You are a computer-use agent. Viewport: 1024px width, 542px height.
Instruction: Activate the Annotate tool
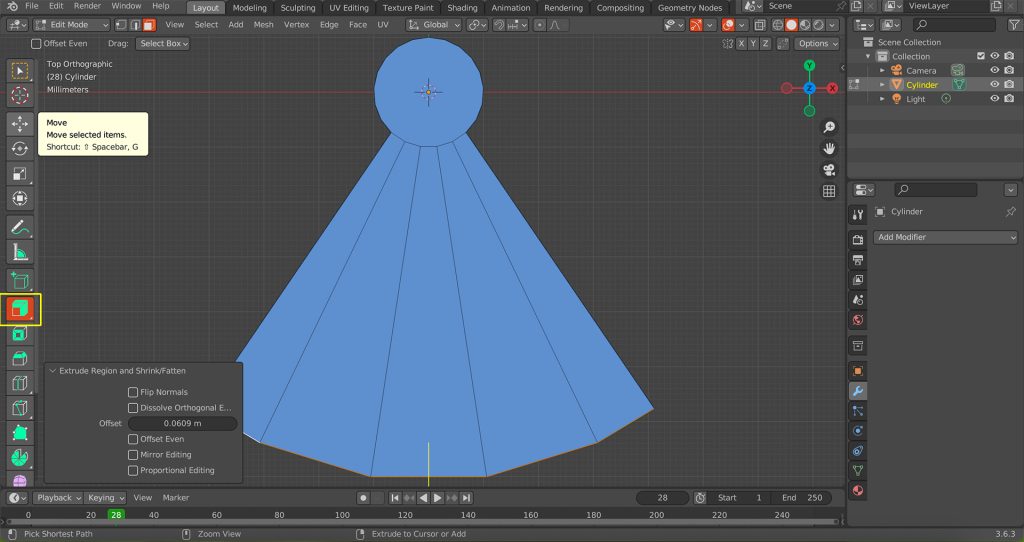20,227
